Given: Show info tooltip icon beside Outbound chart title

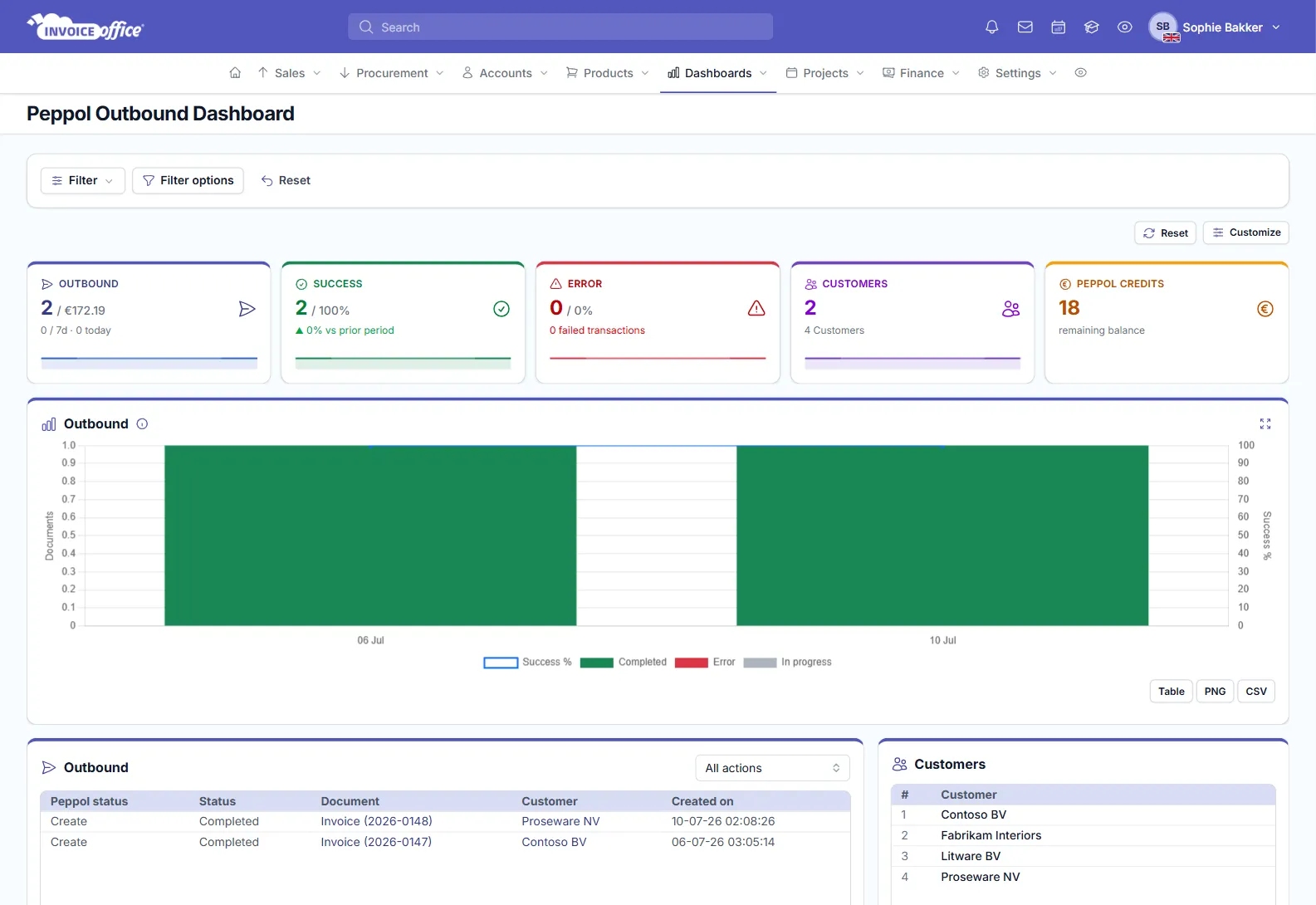Looking at the screenshot, I should tap(142, 423).
